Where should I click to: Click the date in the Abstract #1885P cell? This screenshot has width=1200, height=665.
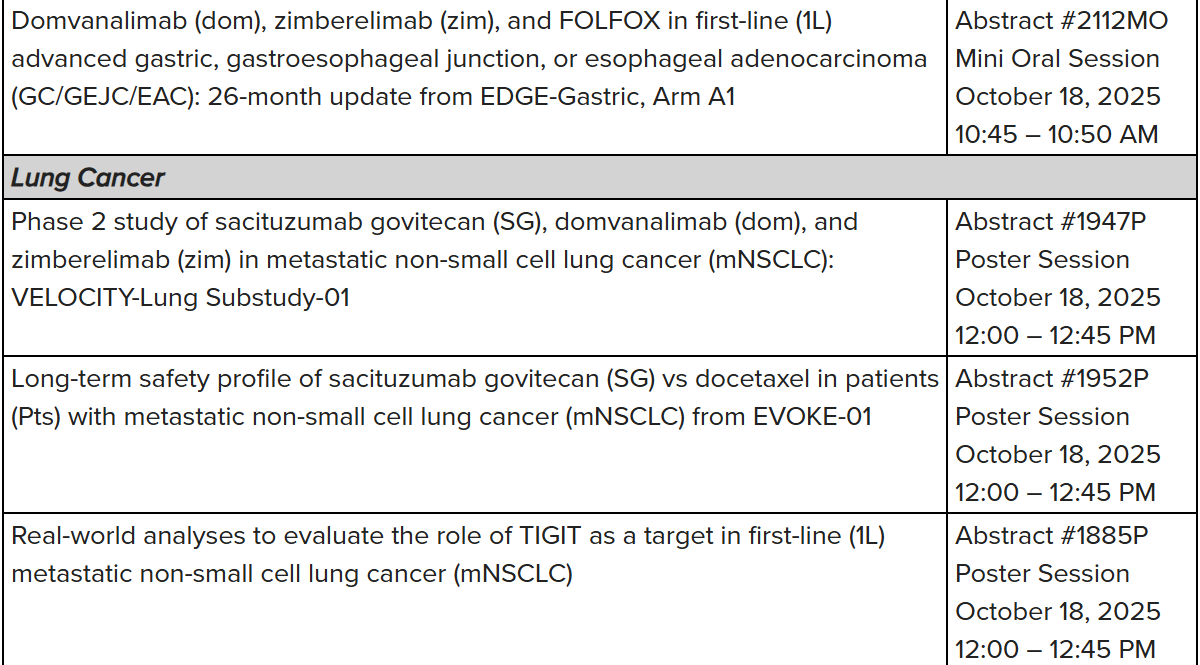pos(1058,611)
